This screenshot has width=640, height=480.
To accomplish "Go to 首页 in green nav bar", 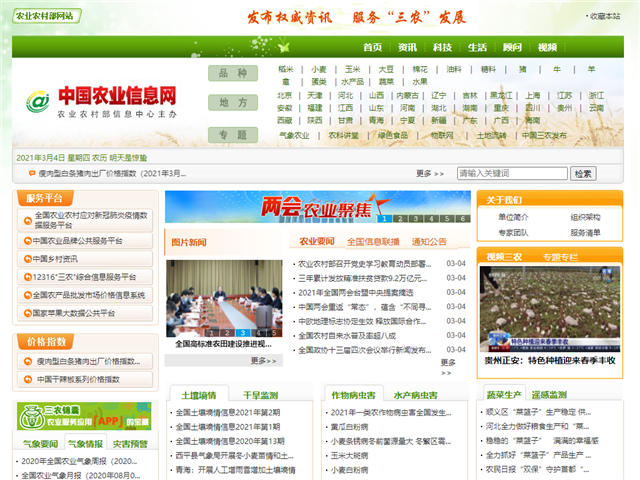I will pos(372,47).
